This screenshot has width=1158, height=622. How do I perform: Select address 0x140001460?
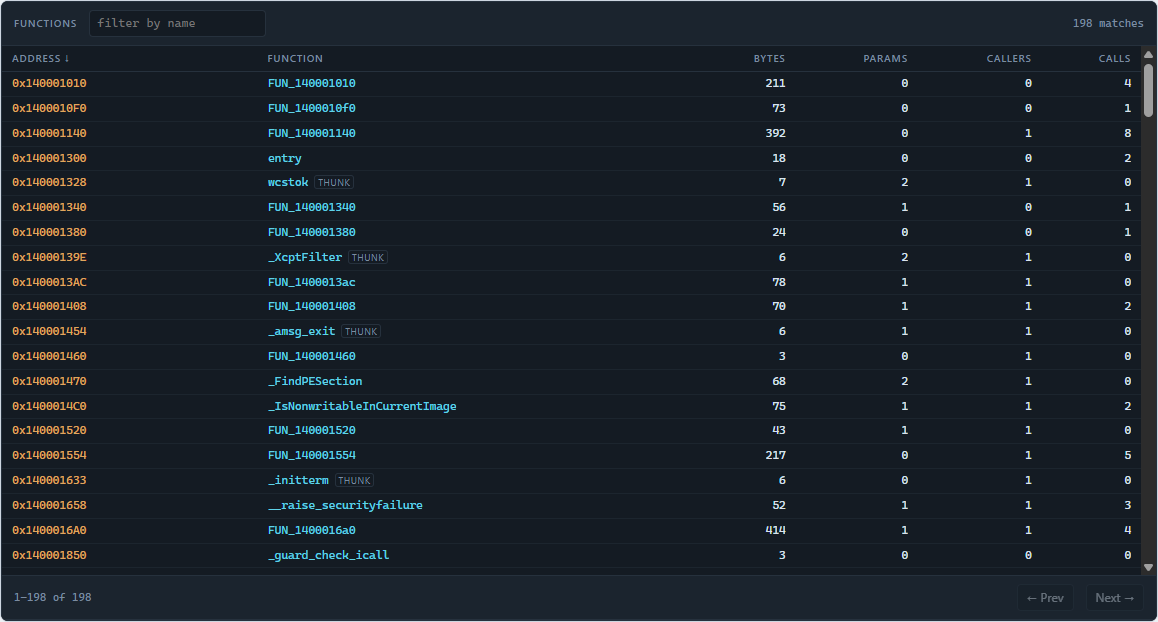point(49,357)
